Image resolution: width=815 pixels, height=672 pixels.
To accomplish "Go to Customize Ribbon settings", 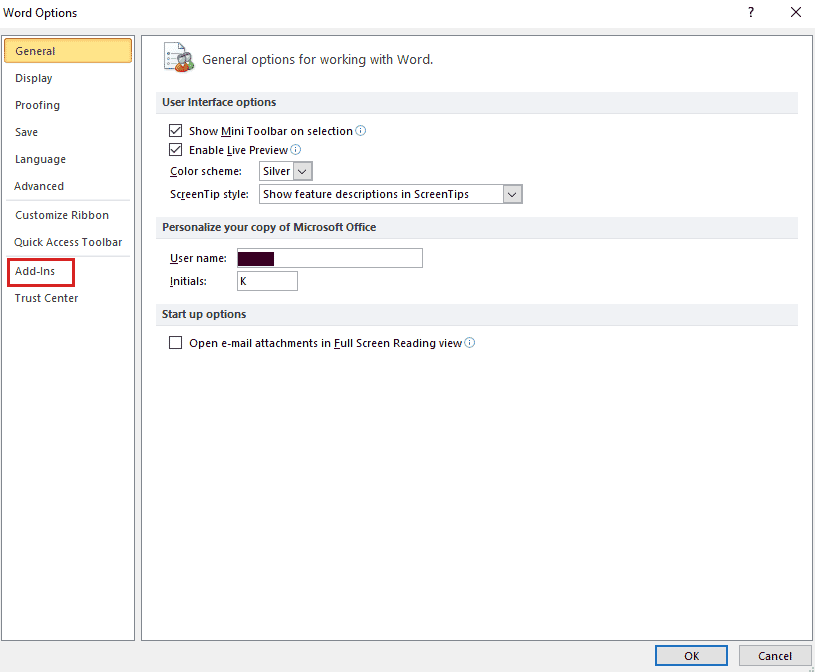I will point(62,215).
